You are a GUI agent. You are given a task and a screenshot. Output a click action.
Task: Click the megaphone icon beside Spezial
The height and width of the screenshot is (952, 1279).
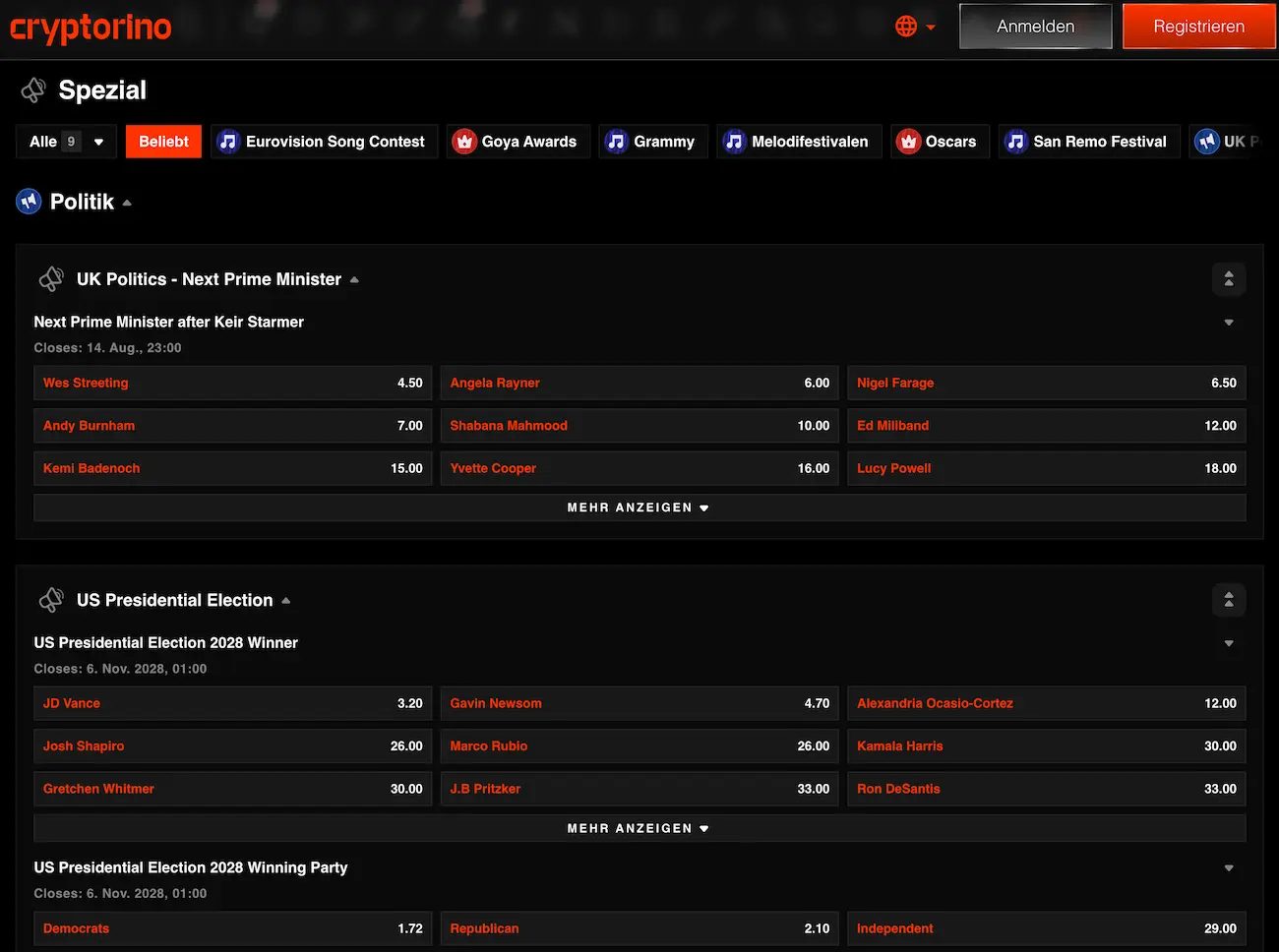[x=33, y=90]
